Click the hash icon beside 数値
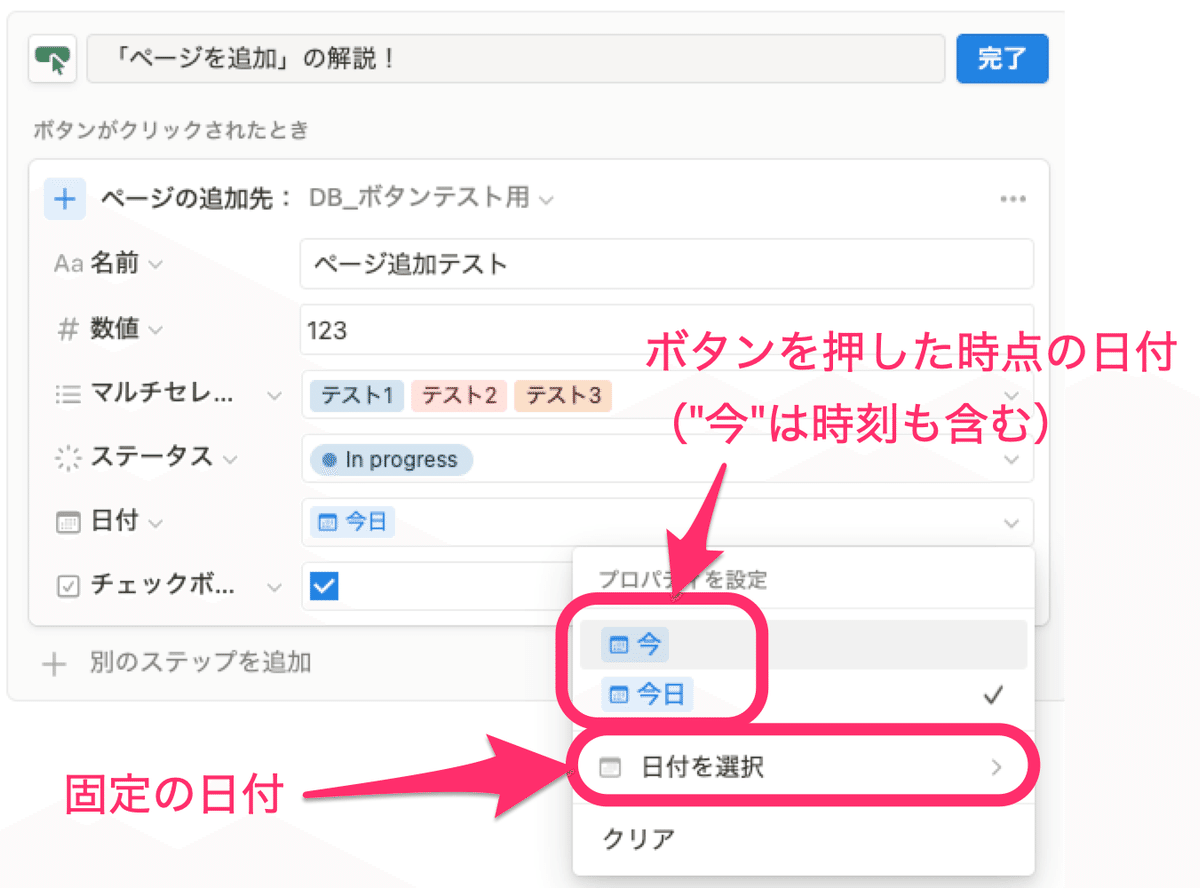 (67, 329)
